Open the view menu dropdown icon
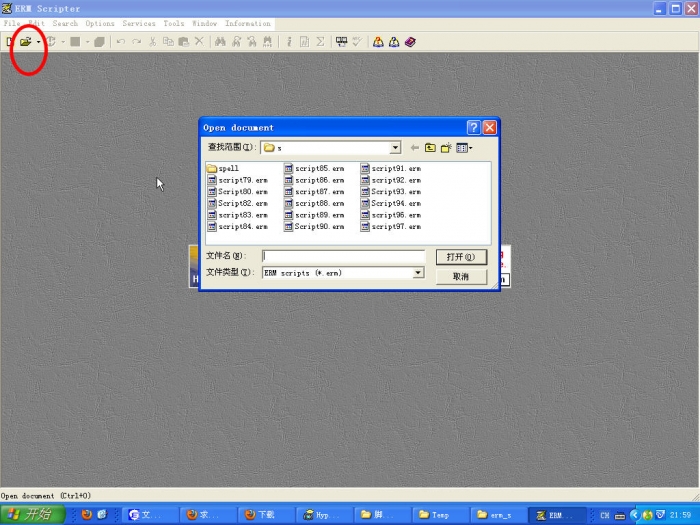Image resolution: width=700 pixels, height=525 pixels. 464,148
